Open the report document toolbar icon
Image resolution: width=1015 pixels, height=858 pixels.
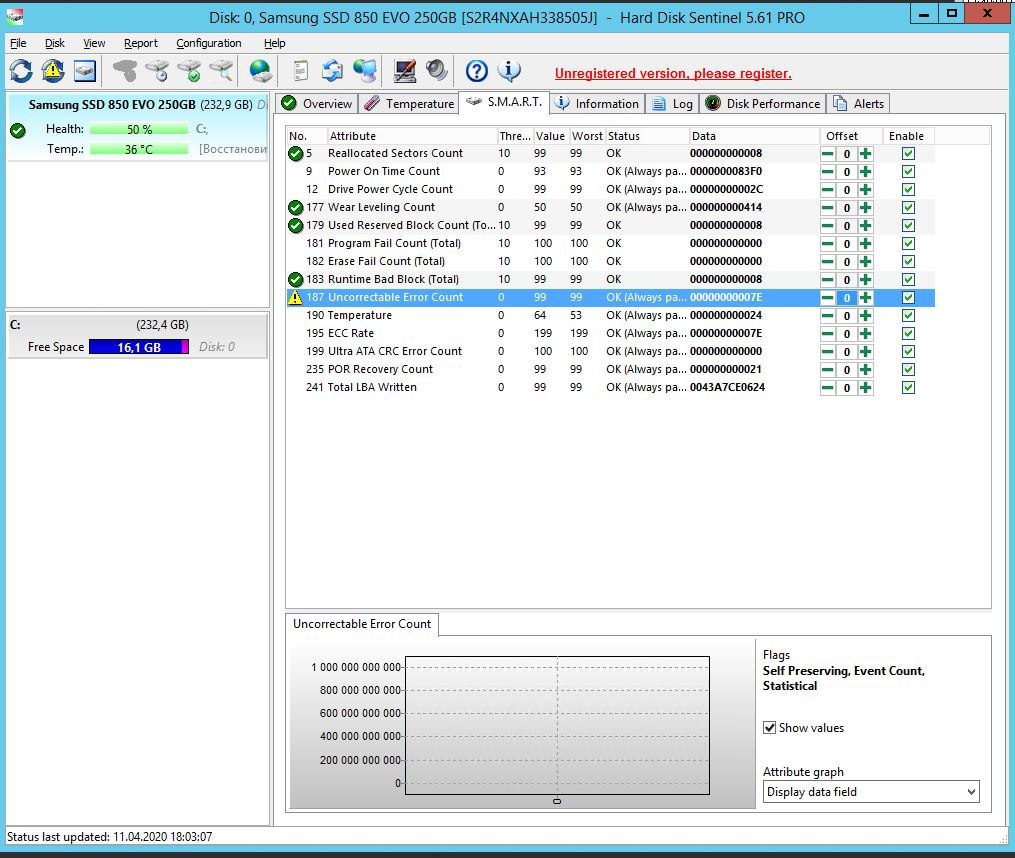pyautogui.click(x=300, y=71)
